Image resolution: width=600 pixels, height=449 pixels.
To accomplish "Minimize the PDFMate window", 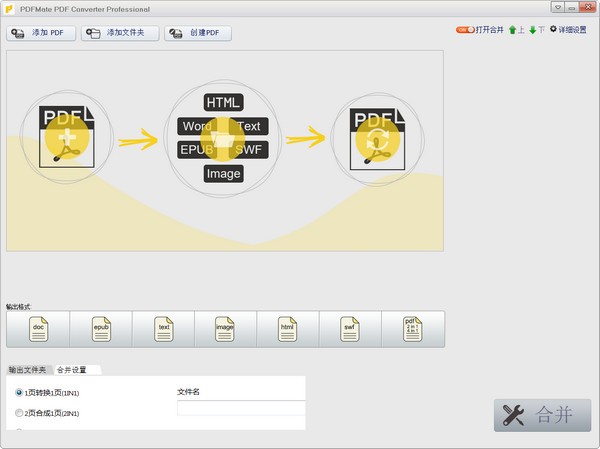I will click(572, 7).
